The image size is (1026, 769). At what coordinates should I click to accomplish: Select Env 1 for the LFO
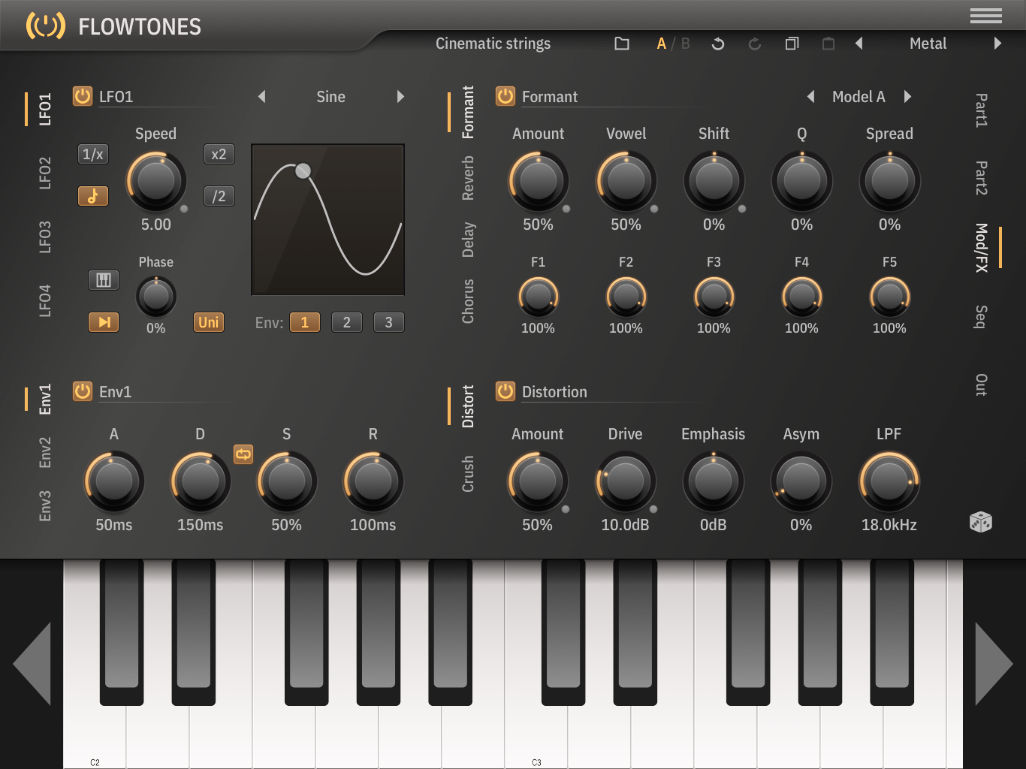[305, 322]
